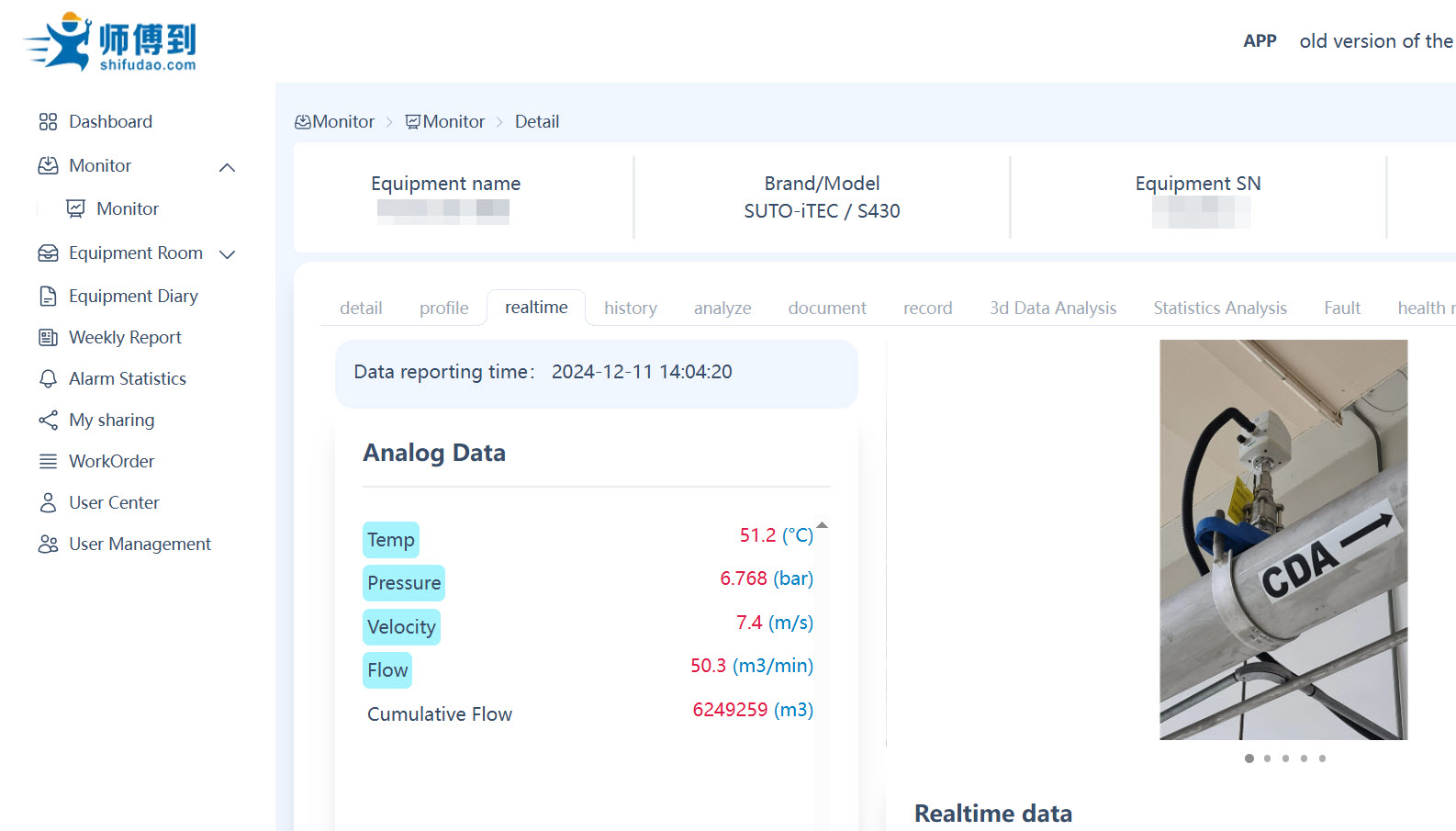Jump to the last carousel dot
This screenshot has height=831, width=1456.
click(x=1322, y=758)
